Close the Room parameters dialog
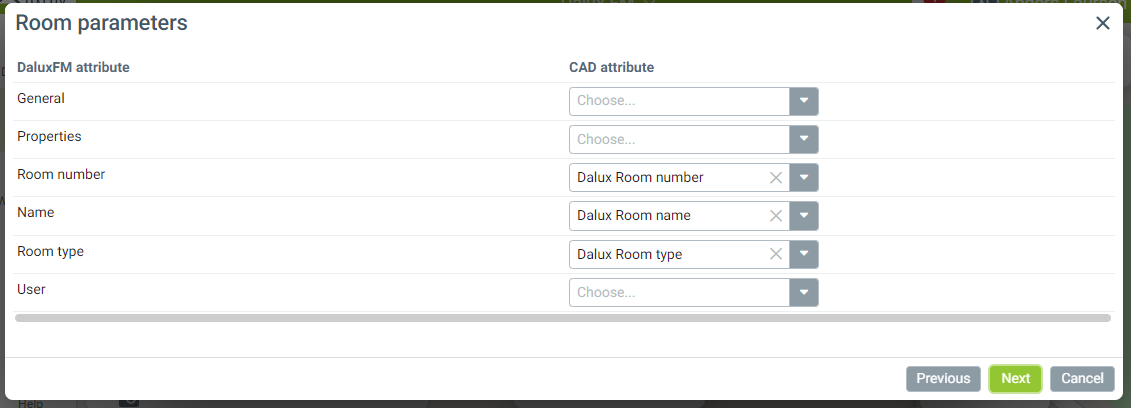Image resolution: width=1131 pixels, height=408 pixels. tap(1103, 23)
